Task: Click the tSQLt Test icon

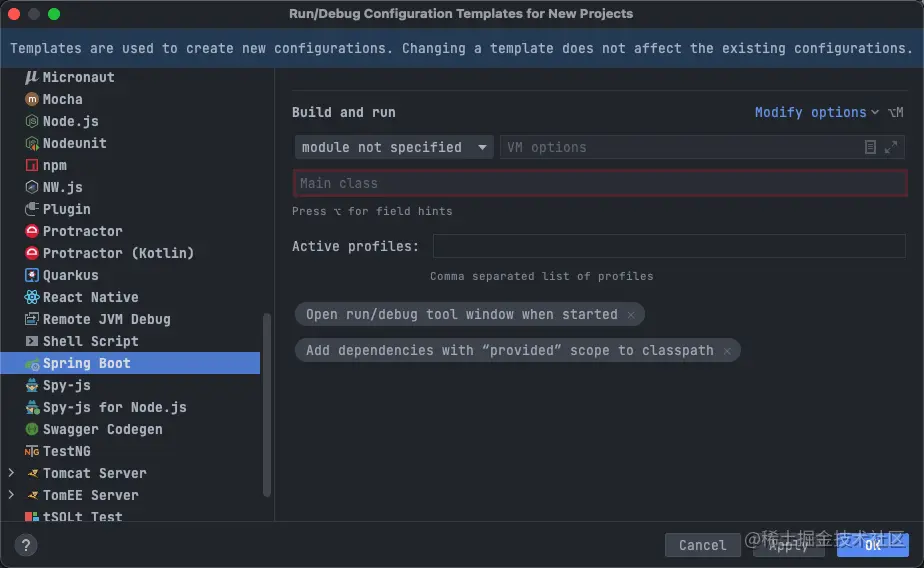Action: 32,516
